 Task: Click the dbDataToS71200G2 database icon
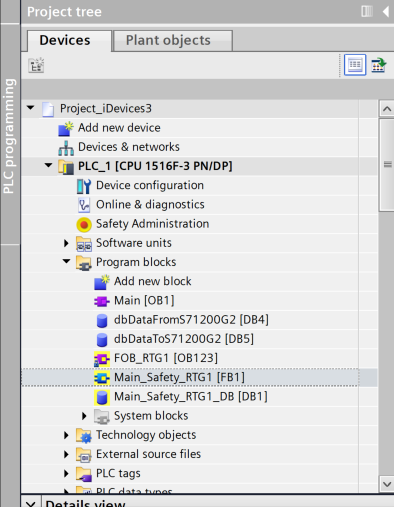[x=102, y=340]
